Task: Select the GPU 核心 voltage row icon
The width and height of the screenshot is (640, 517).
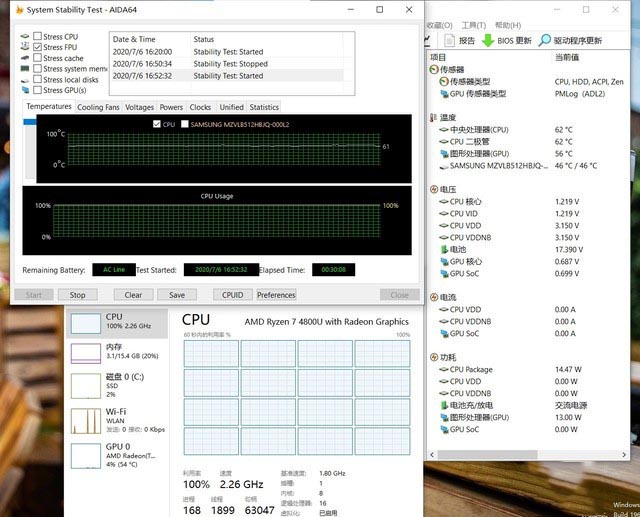Action: point(444,262)
